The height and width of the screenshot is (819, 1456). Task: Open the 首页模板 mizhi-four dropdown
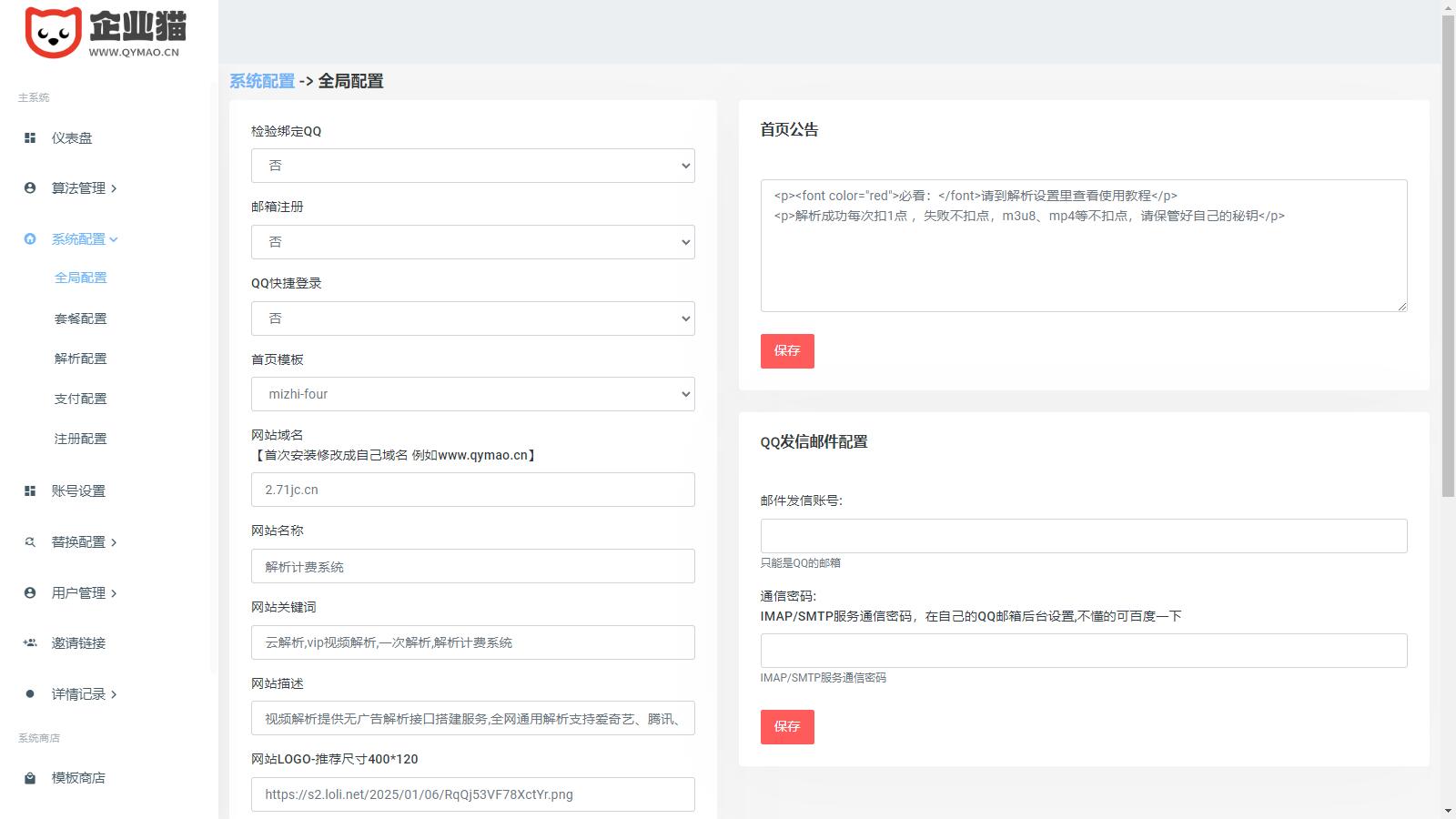(x=472, y=394)
